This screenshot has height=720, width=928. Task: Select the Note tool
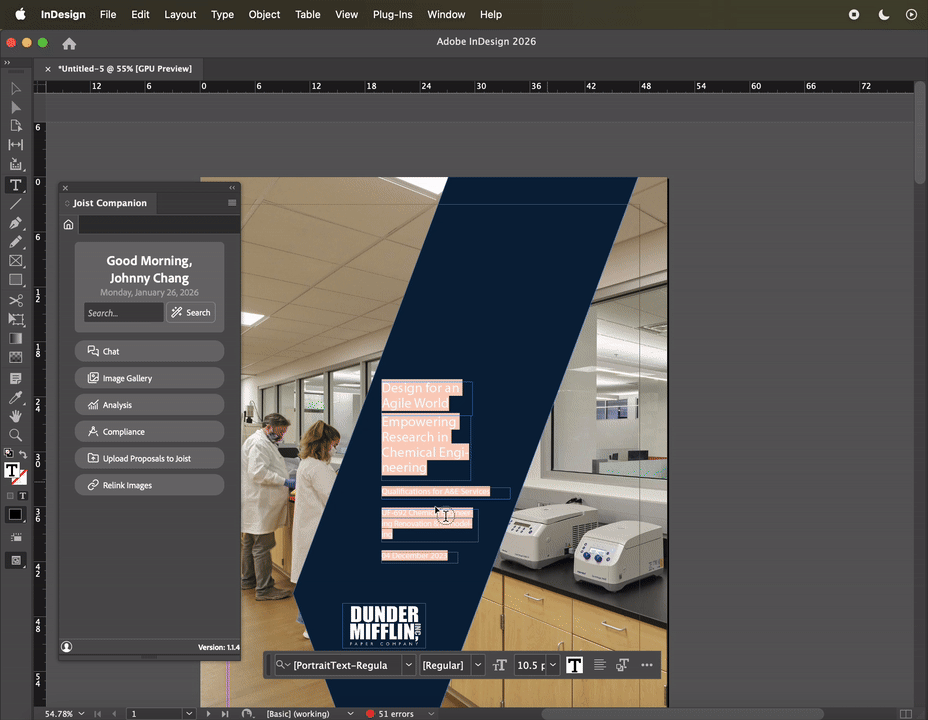click(x=15, y=378)
